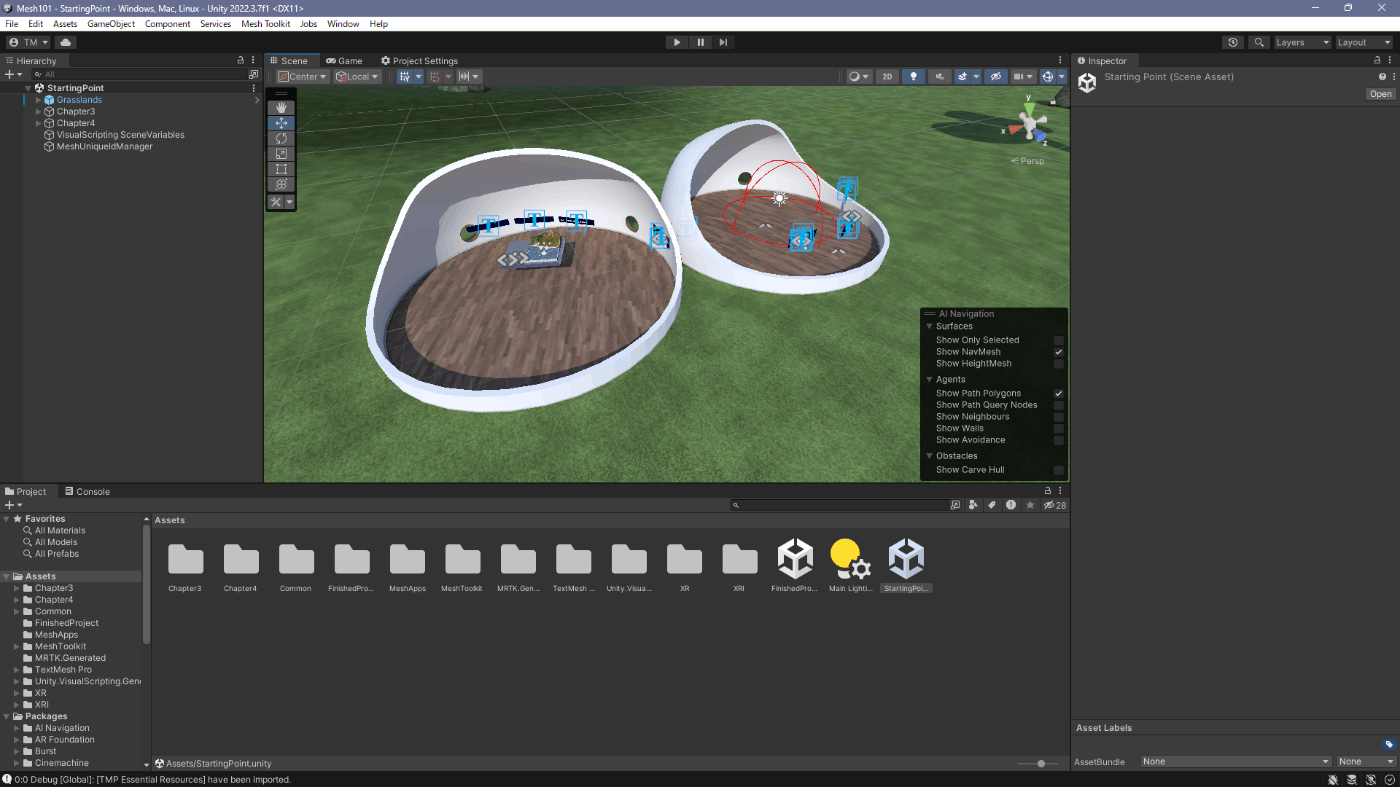This screenshot has width=1400, height=787.
Task: Toggle scene audio button
Action: tap(939, 76)
